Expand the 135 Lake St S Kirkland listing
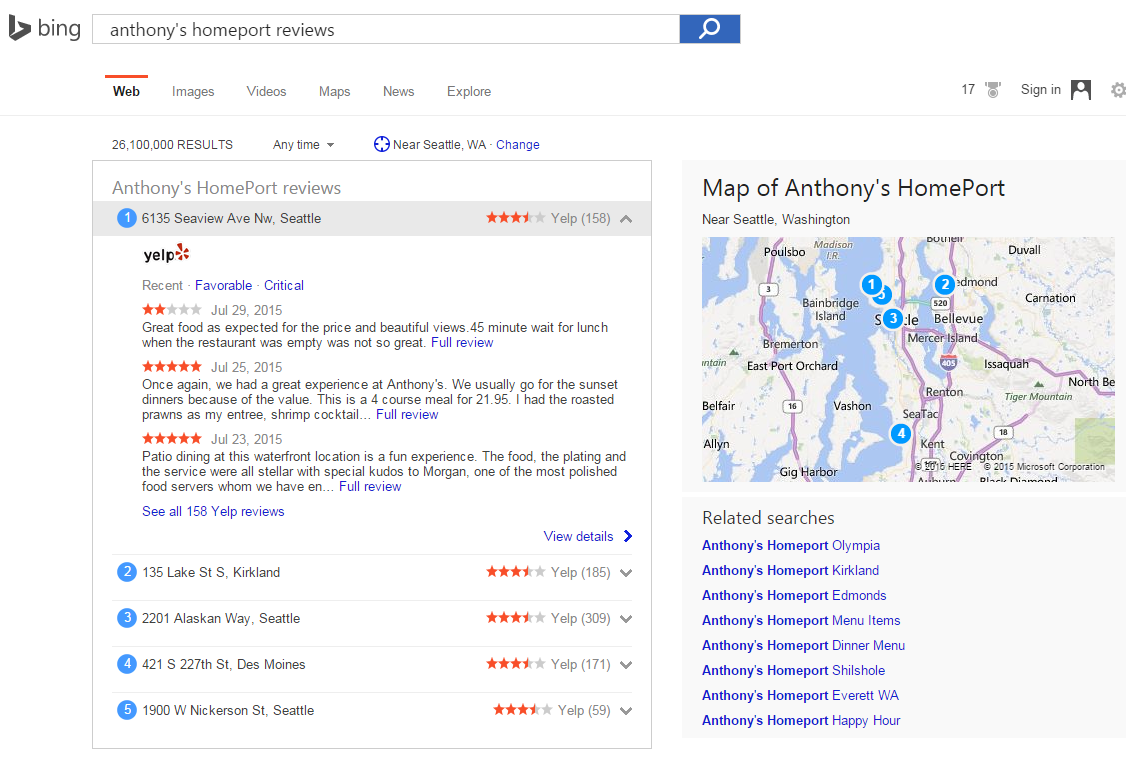The width and height of the screenshot is (1126, 757). coord(626,573)
